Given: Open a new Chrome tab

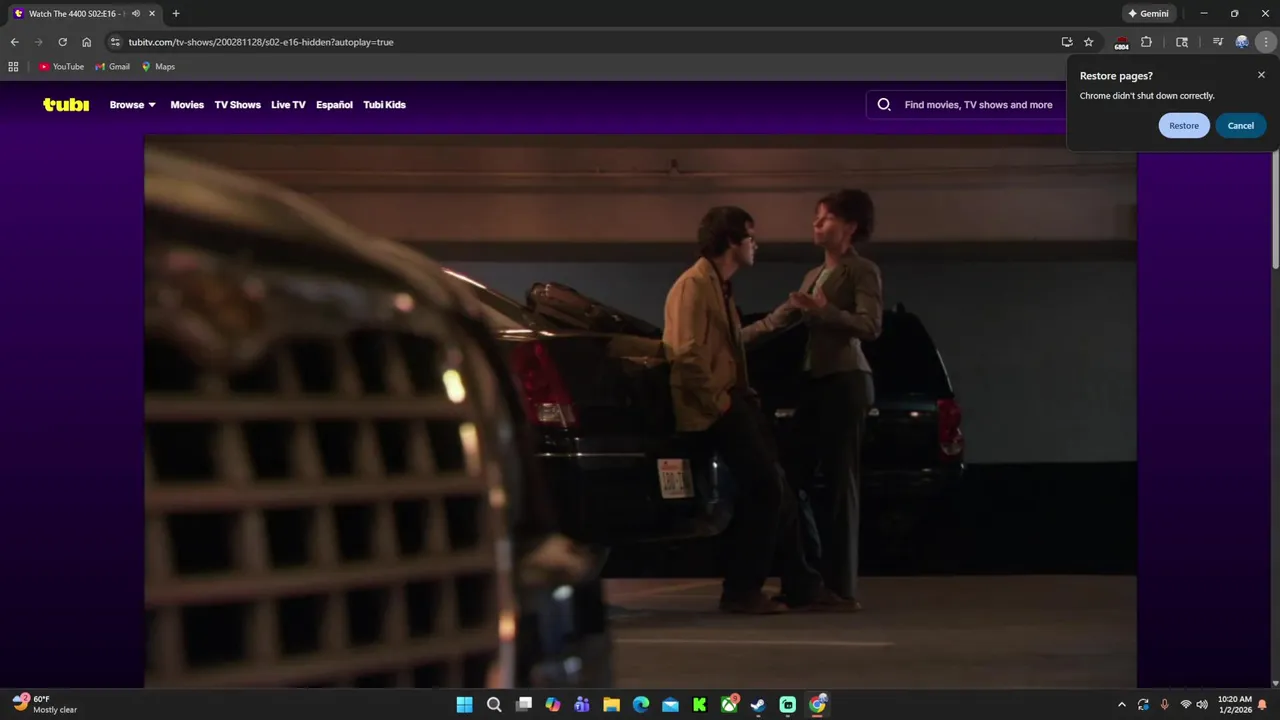Looking at the screenshot, I should [x=176, y=14].
